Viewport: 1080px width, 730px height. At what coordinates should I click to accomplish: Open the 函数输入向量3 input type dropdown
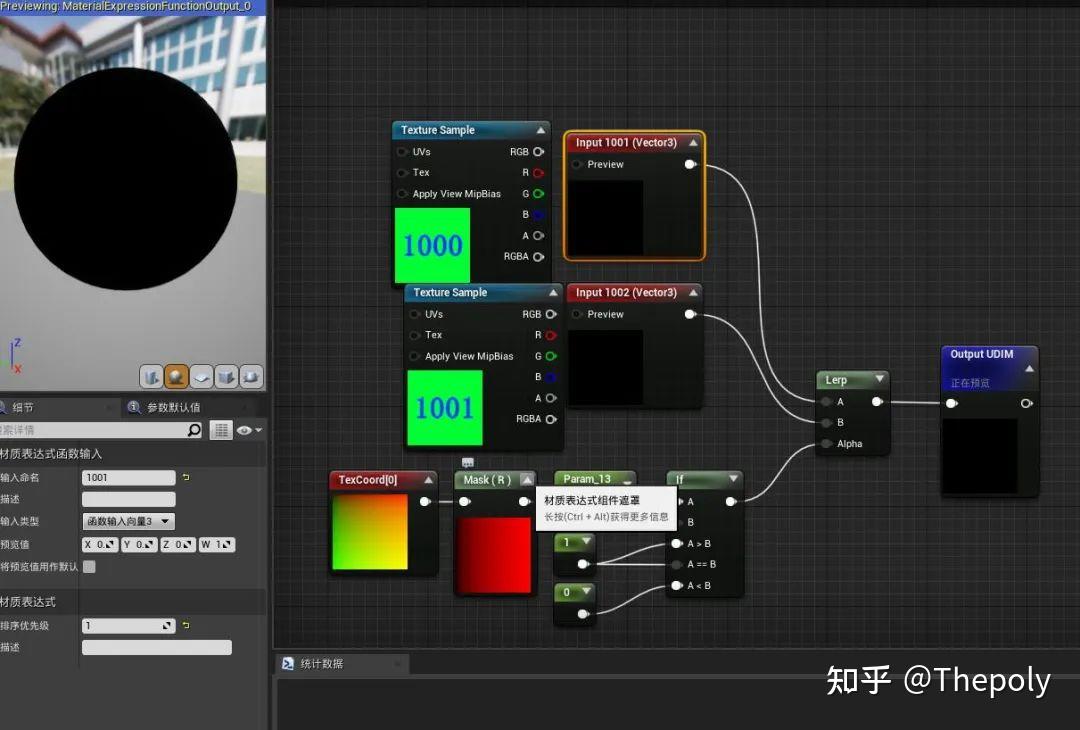click(130, 521)
